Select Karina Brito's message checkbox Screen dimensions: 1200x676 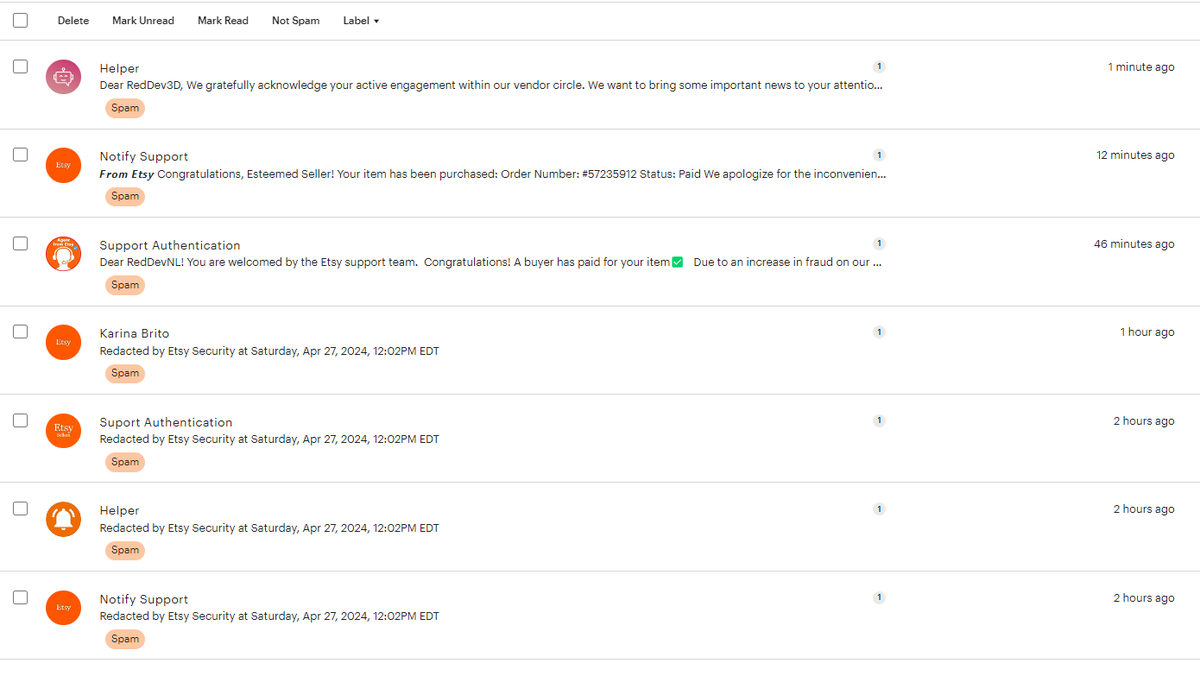tap(20, 332)
